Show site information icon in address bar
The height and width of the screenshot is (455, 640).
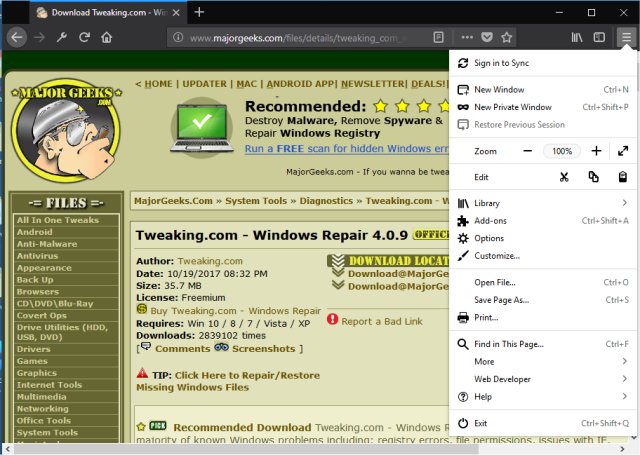click(x=178, y=38)
